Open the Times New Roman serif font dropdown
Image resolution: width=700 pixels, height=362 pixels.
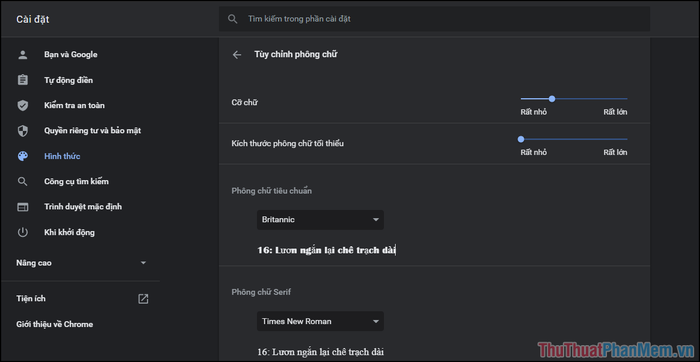(320, 321)
